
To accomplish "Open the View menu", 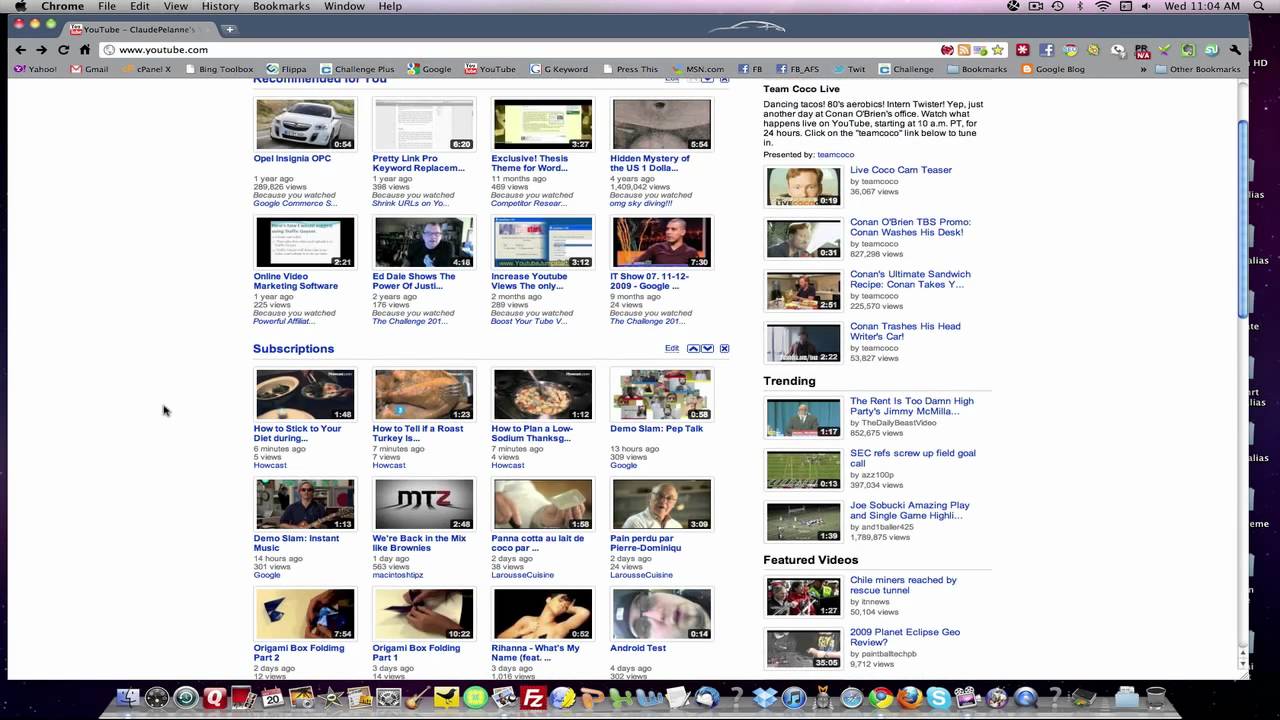I will tap(175, 6).
